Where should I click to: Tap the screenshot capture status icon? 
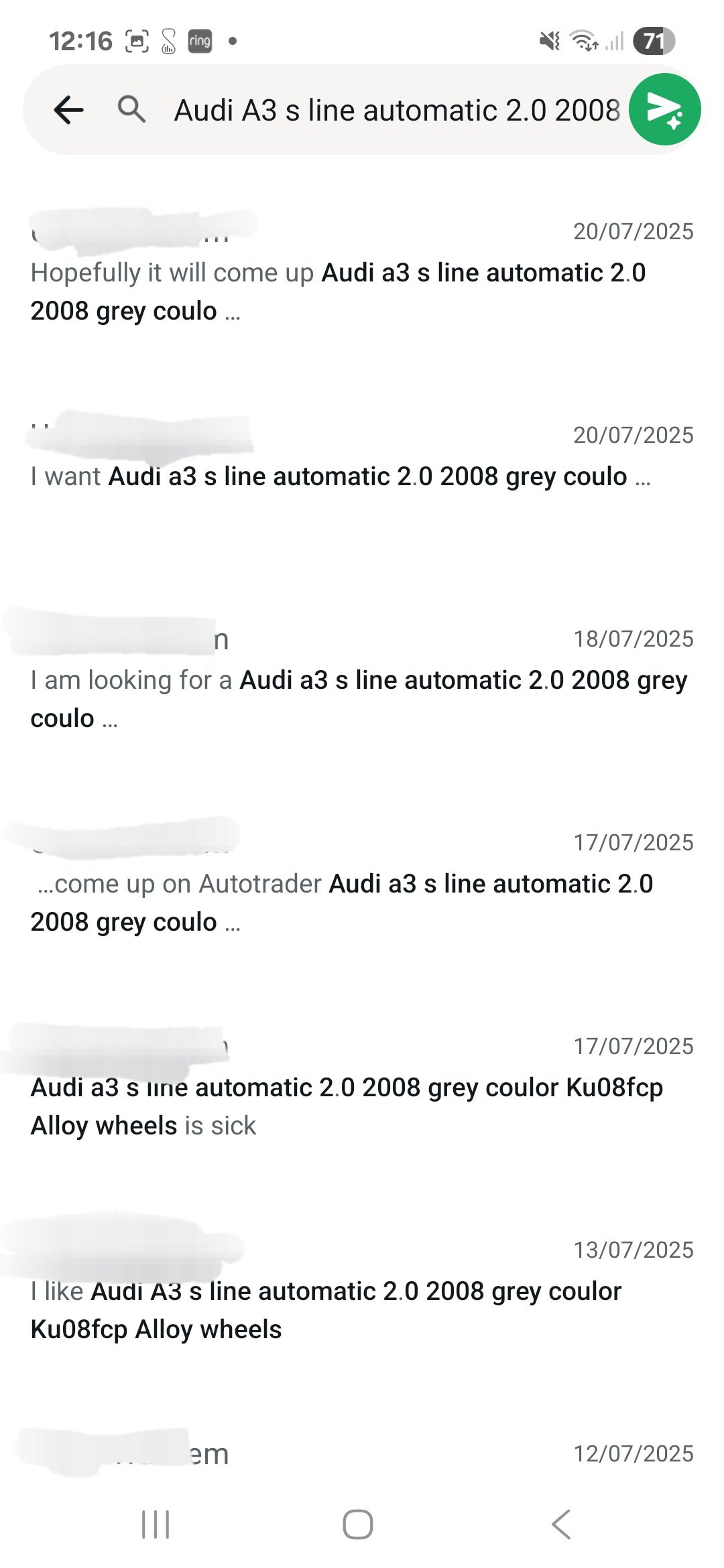pyautogui.click(x=137, y=42)
